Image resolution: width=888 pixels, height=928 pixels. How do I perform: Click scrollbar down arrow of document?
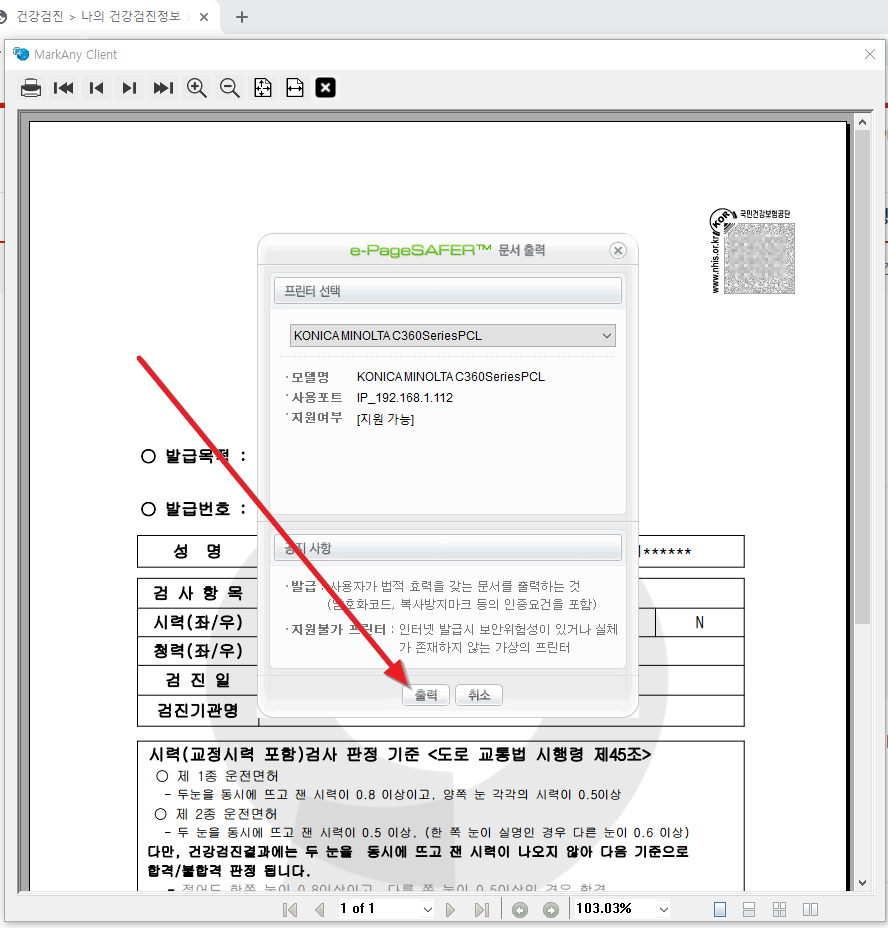[x=863, y=883]
